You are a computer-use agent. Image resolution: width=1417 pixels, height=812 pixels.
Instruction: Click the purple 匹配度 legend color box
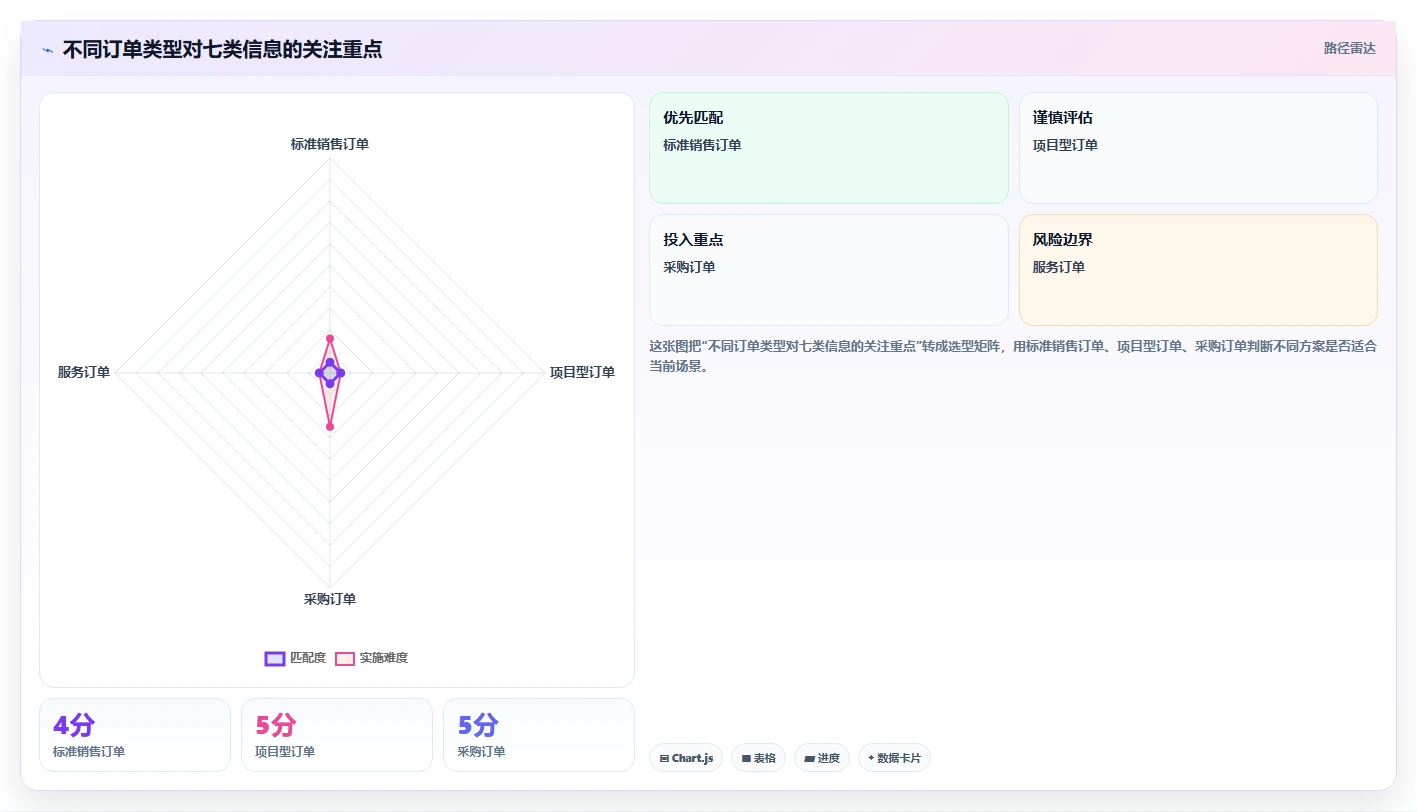274,658
